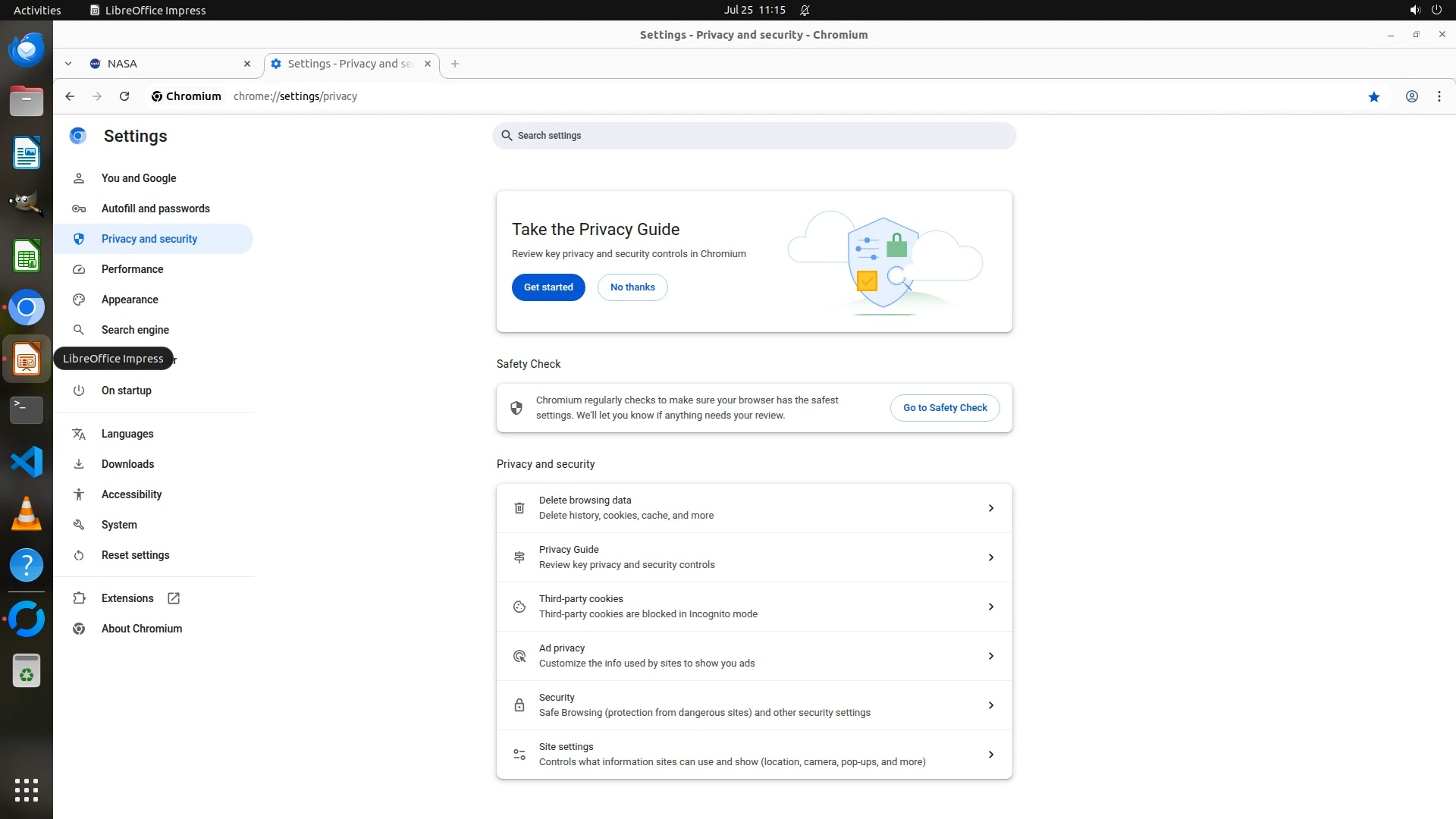Click the search magnifier icon in settings
This screenshot has width=1456, height=819.
click(x=507, y=136)
